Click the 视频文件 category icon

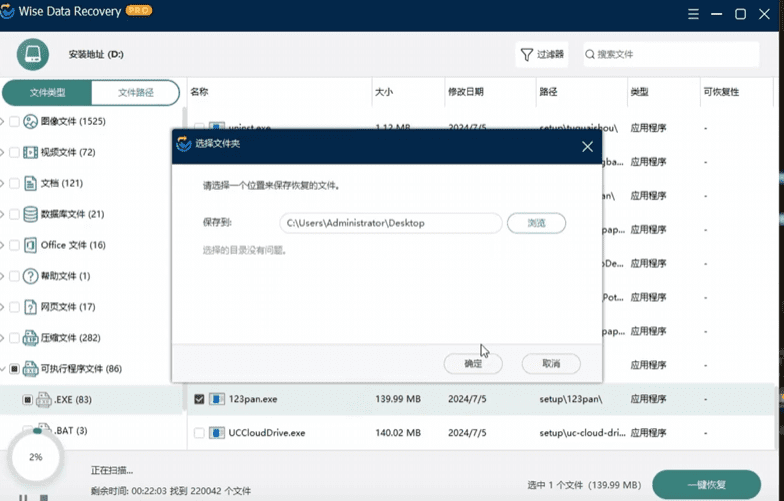[x=30, y=153]
